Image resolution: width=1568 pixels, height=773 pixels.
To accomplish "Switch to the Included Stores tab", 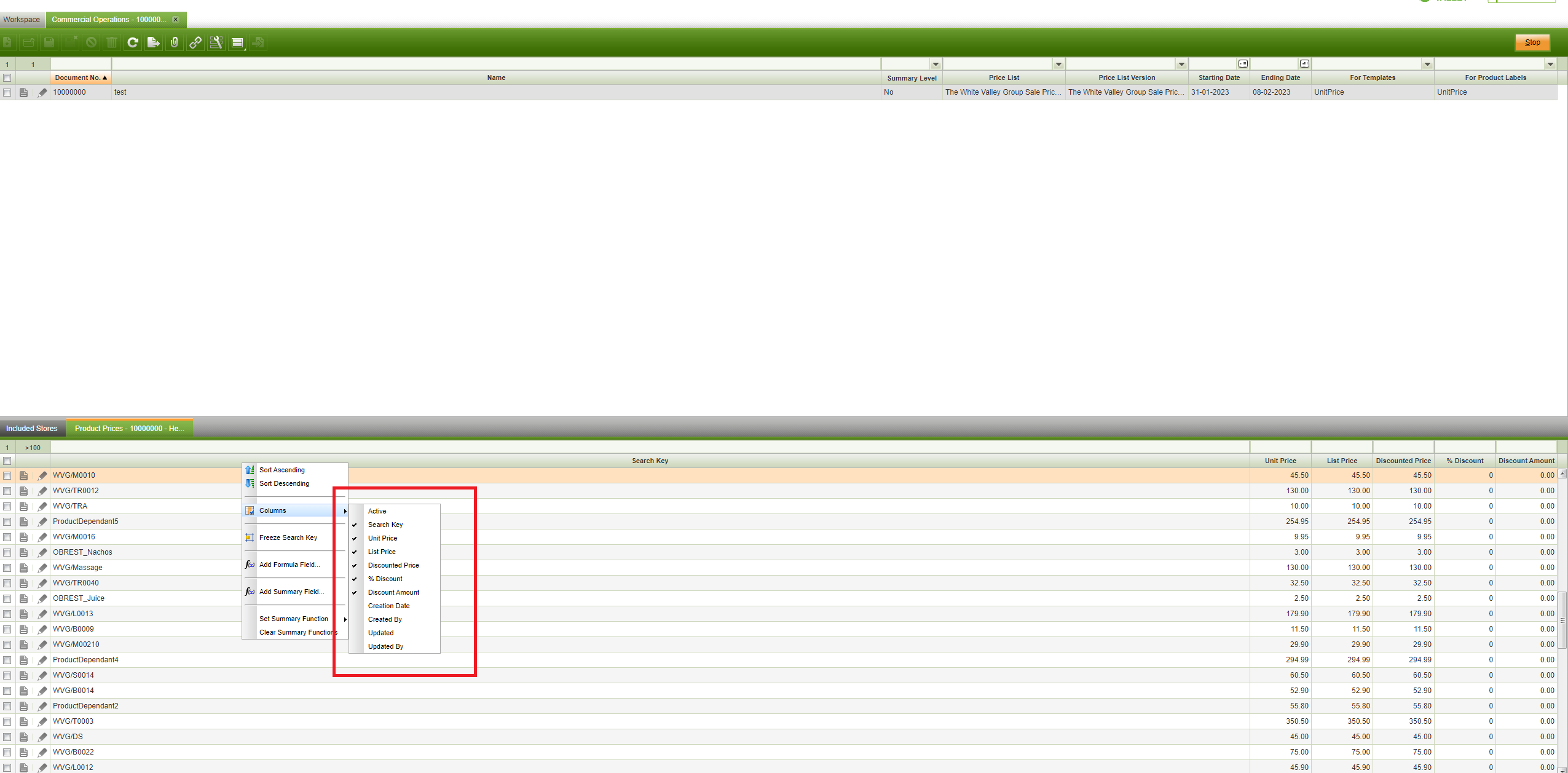I will pos(32,429).
